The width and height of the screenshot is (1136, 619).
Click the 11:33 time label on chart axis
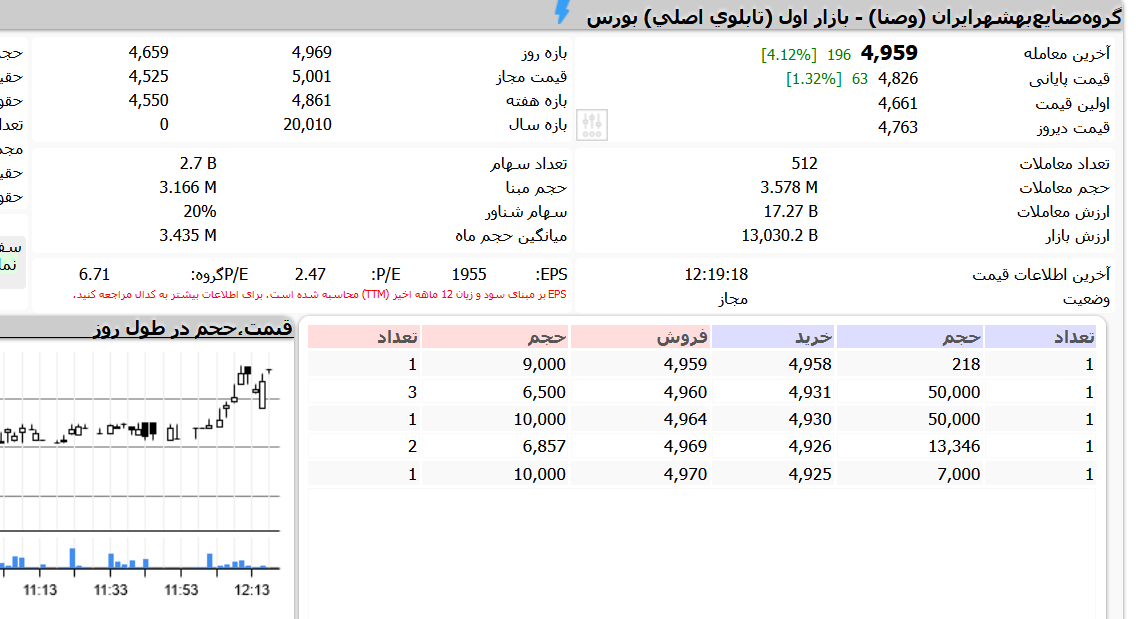click(x=110, y=590)
